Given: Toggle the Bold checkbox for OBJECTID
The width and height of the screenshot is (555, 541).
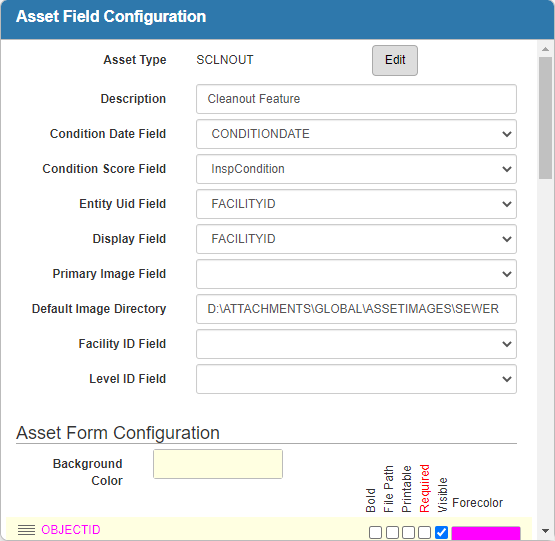Looking at the screenshot, I should pos(375,532).
